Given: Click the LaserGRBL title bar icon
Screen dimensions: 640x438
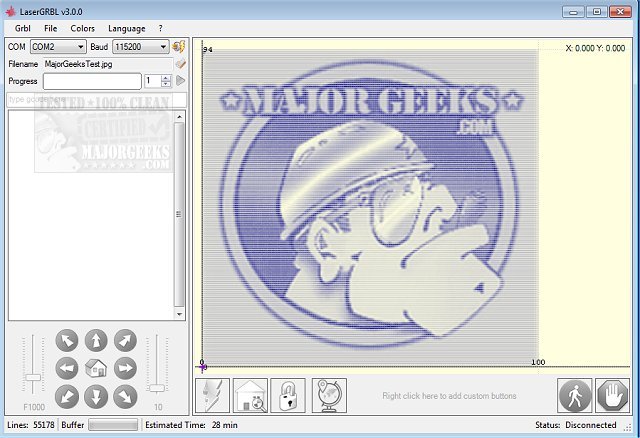Looking at the screenshot, I should pos(10,11).
